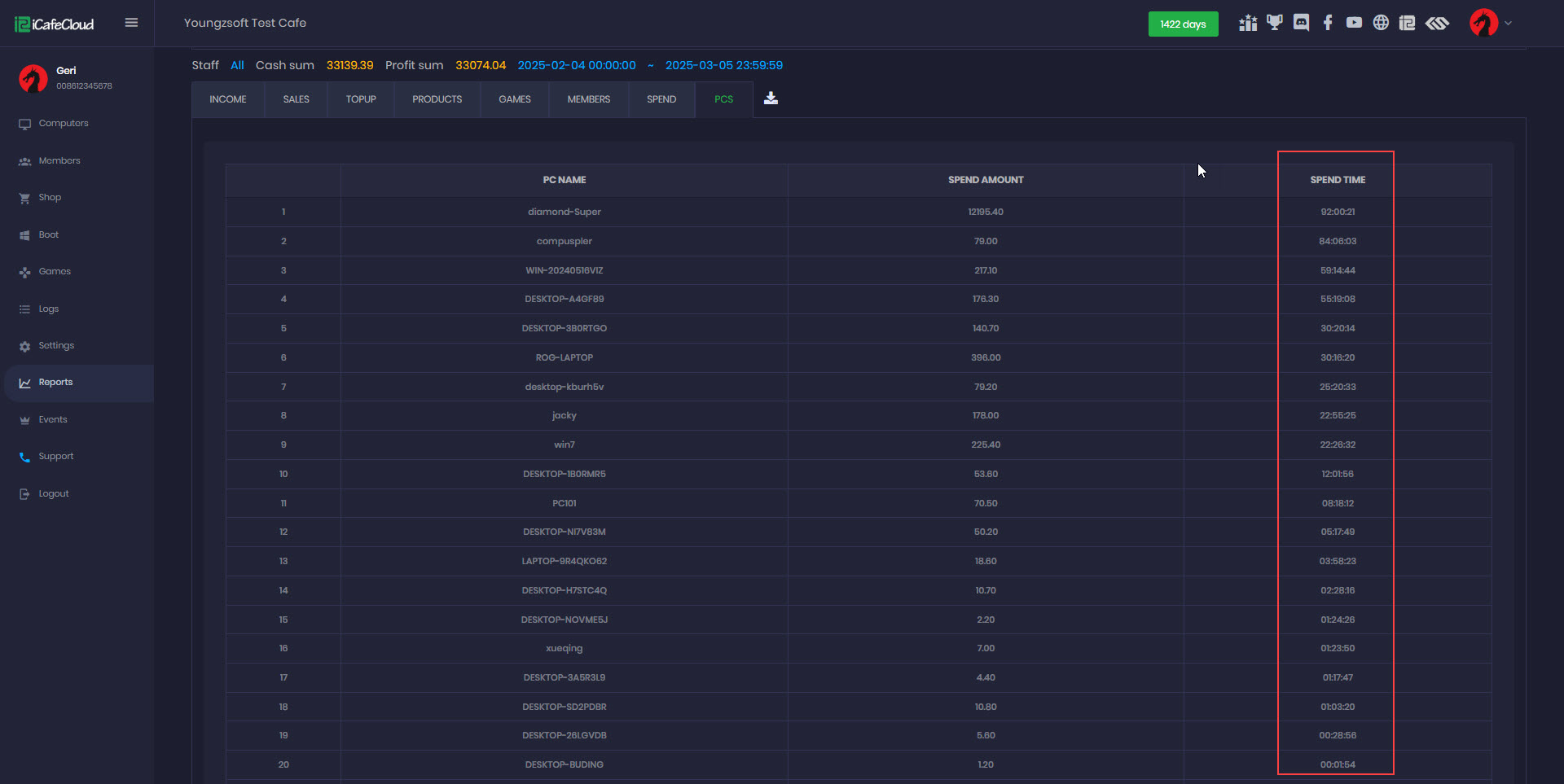
Task: Download the report using export icon
Action: [771, 99]
